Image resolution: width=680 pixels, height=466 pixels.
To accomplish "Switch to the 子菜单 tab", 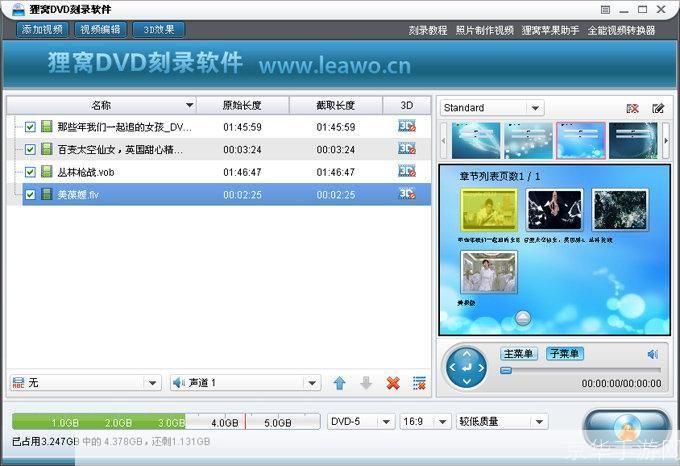I will (x=565, y=354).
